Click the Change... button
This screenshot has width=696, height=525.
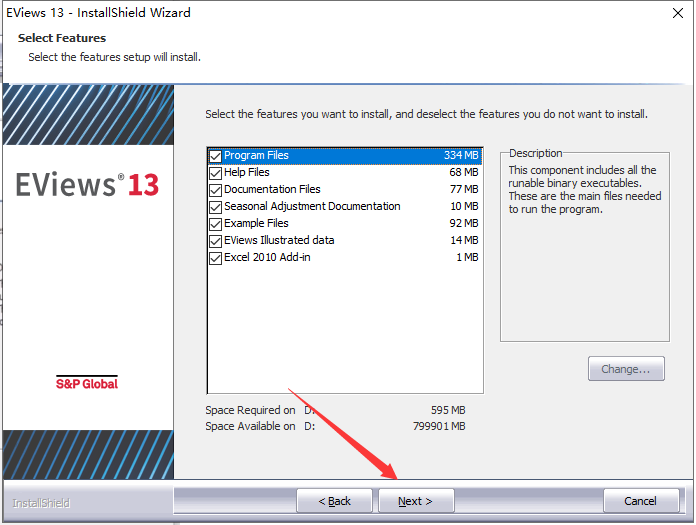pyautogui.click(x=626, y=369)
